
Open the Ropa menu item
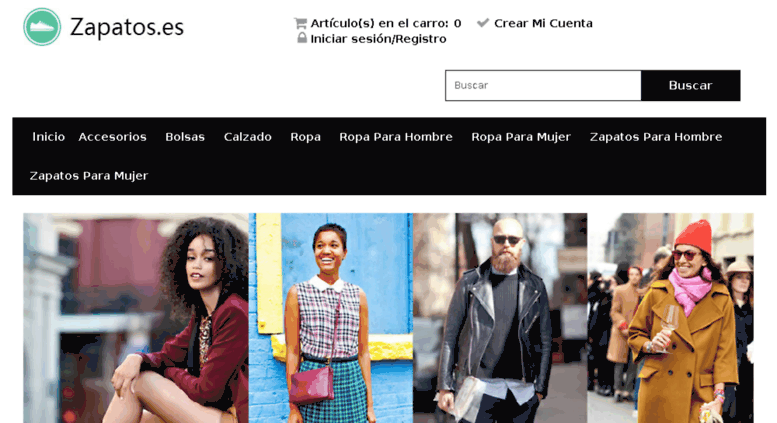(x=305, y=137)
